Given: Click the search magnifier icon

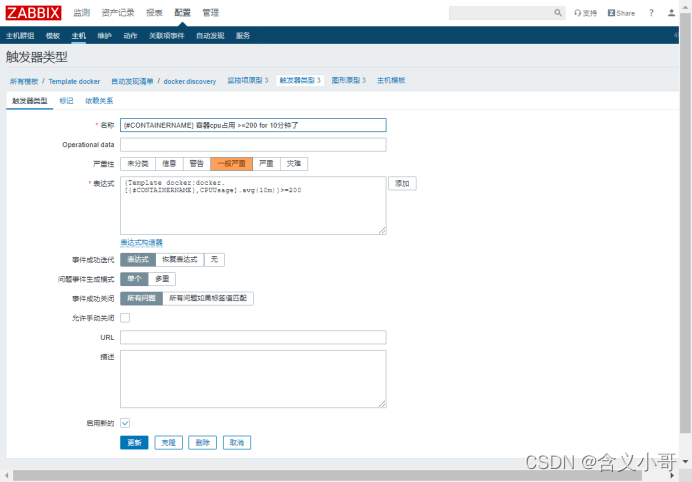Looking at the screenshot, I should pyautogui.click(x=558, y=13).
